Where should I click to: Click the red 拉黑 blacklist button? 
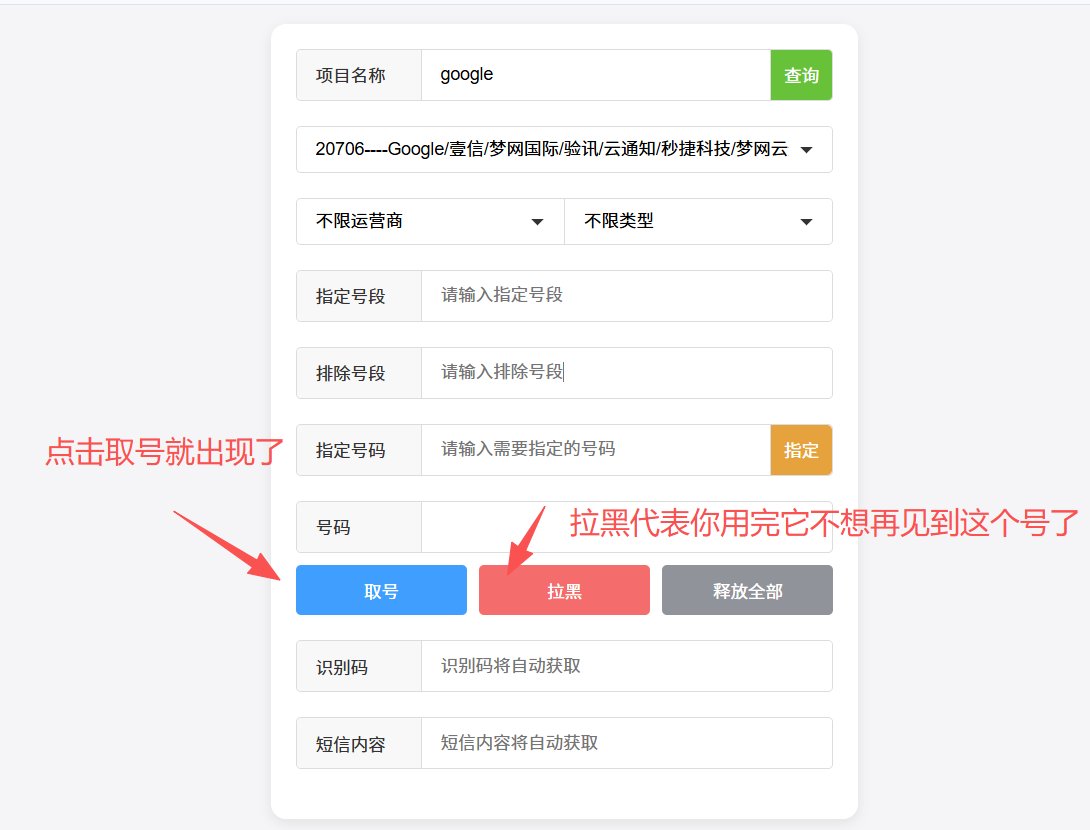click(564, 589)
